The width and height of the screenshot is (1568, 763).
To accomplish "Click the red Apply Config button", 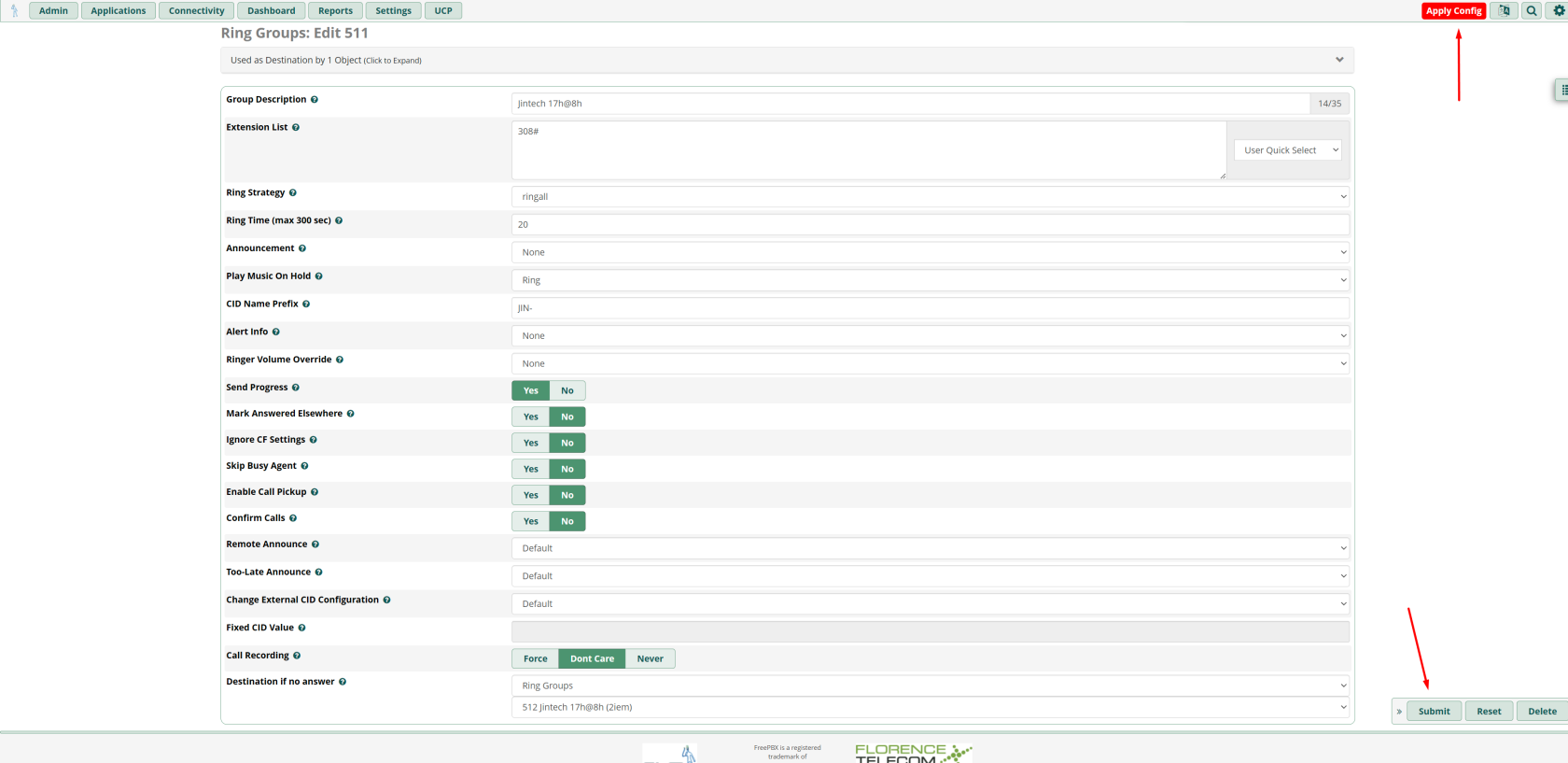I will 1453,11.
